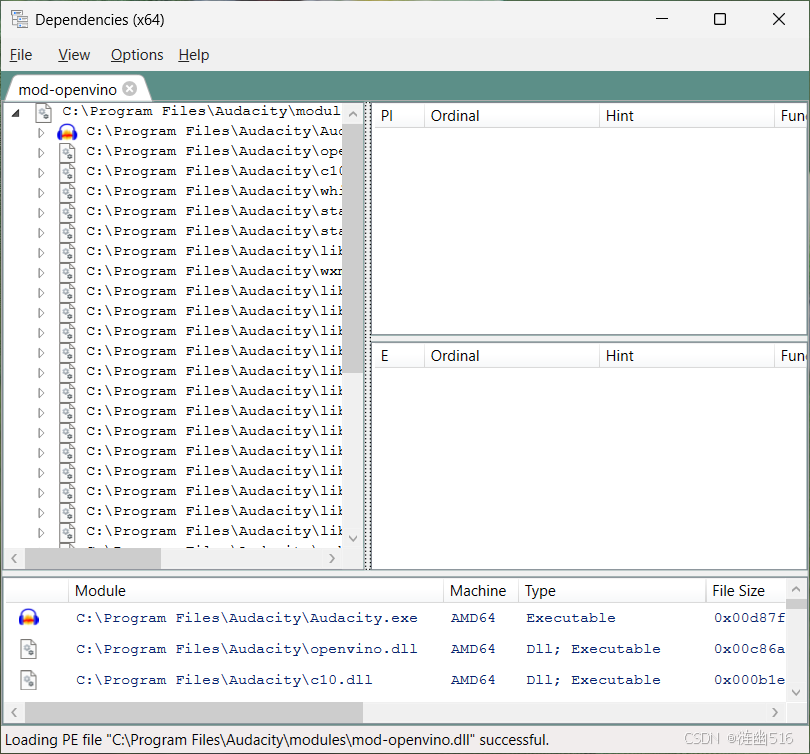Screen dimensions: 810x754
Task: Open the Help menu
Action: point(194,55)
